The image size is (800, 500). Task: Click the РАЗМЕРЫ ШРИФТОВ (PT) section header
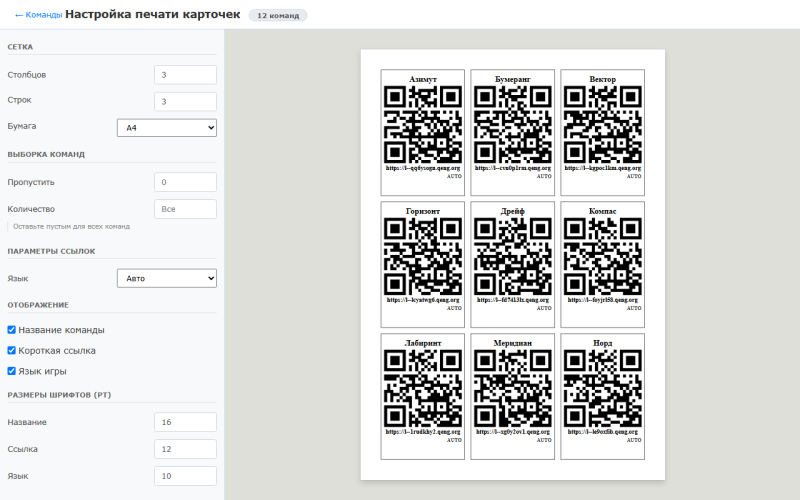[59, 395]
